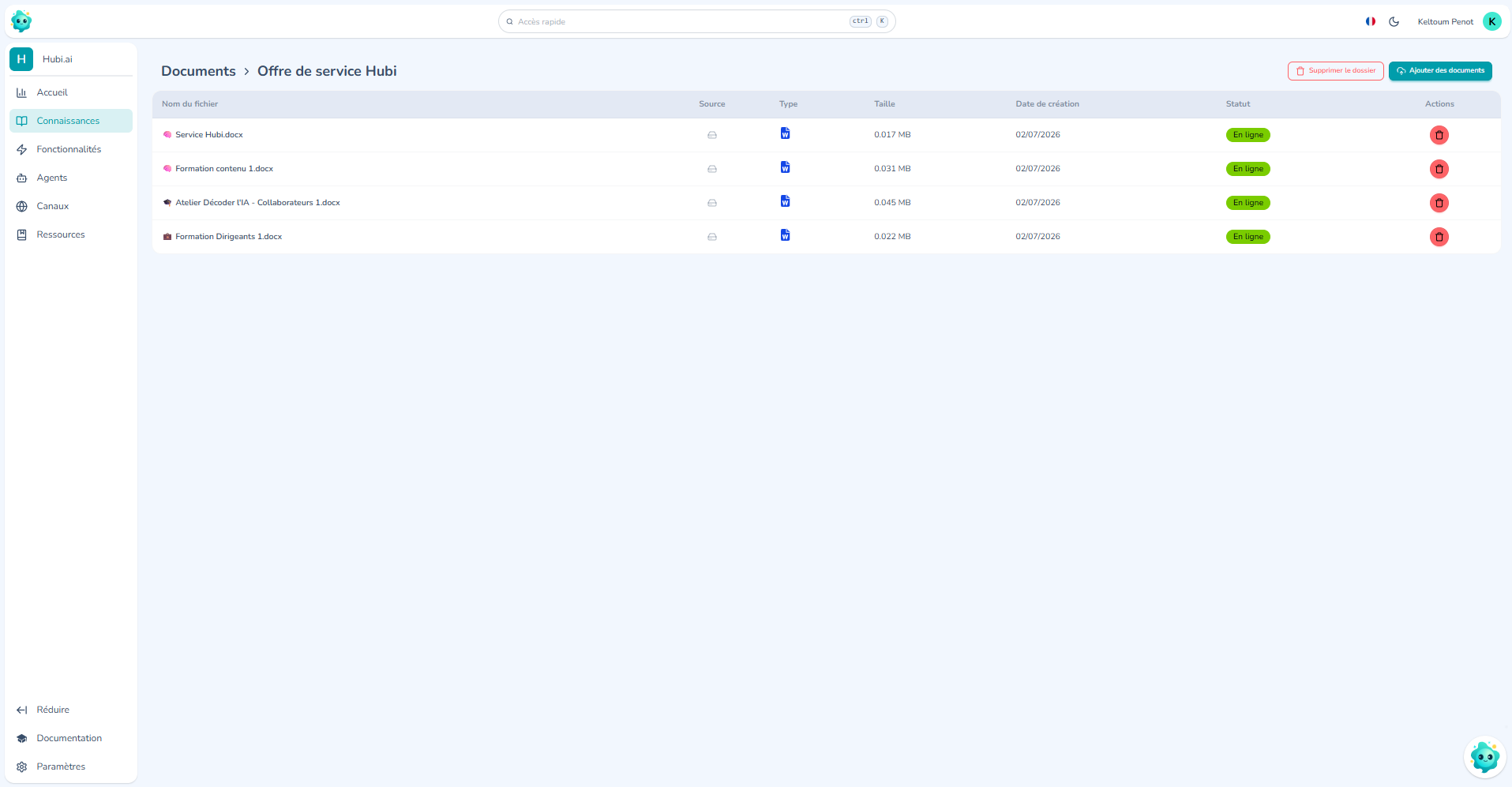Toggle dark mode moon icon
The height and width of the screenshot is (787, 1512).
1394,21
